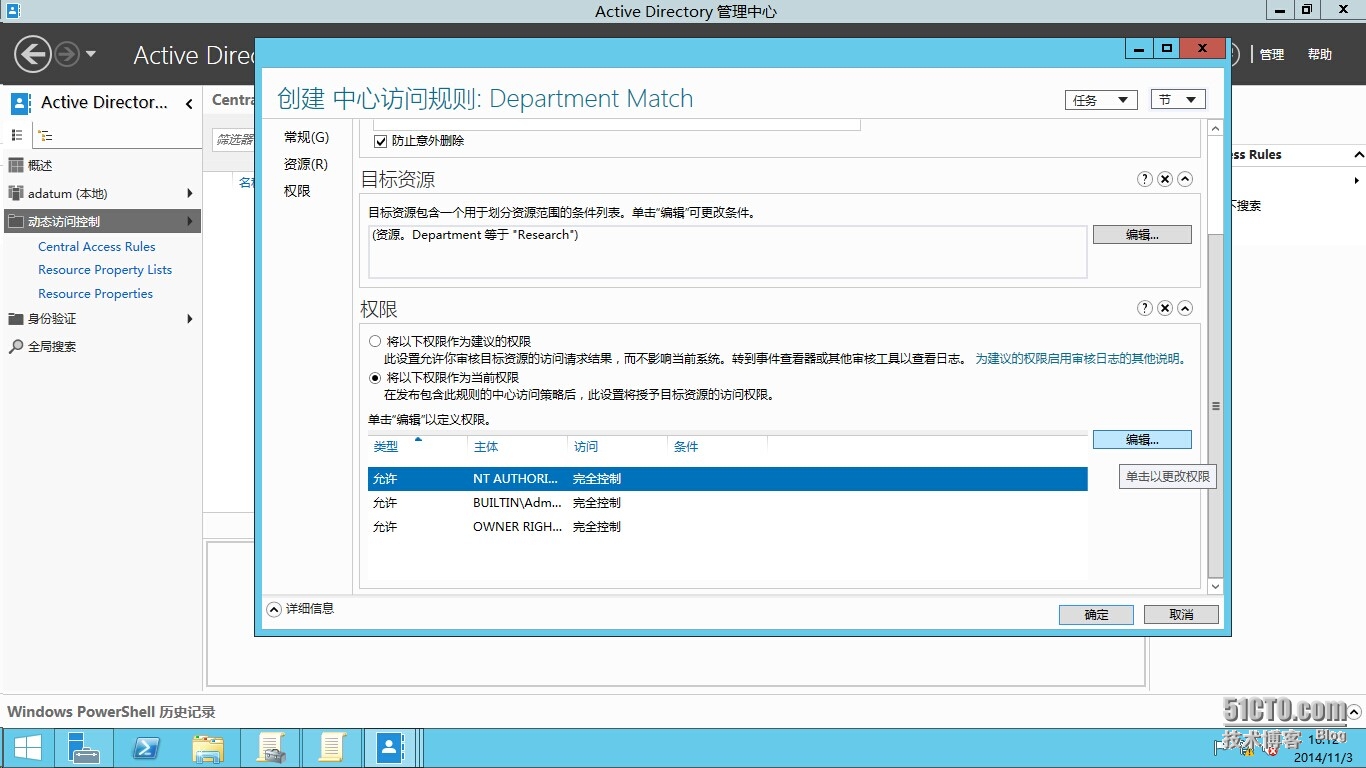Switch navigation pane to list view
Screen dimensions: 1366x768
17,135
